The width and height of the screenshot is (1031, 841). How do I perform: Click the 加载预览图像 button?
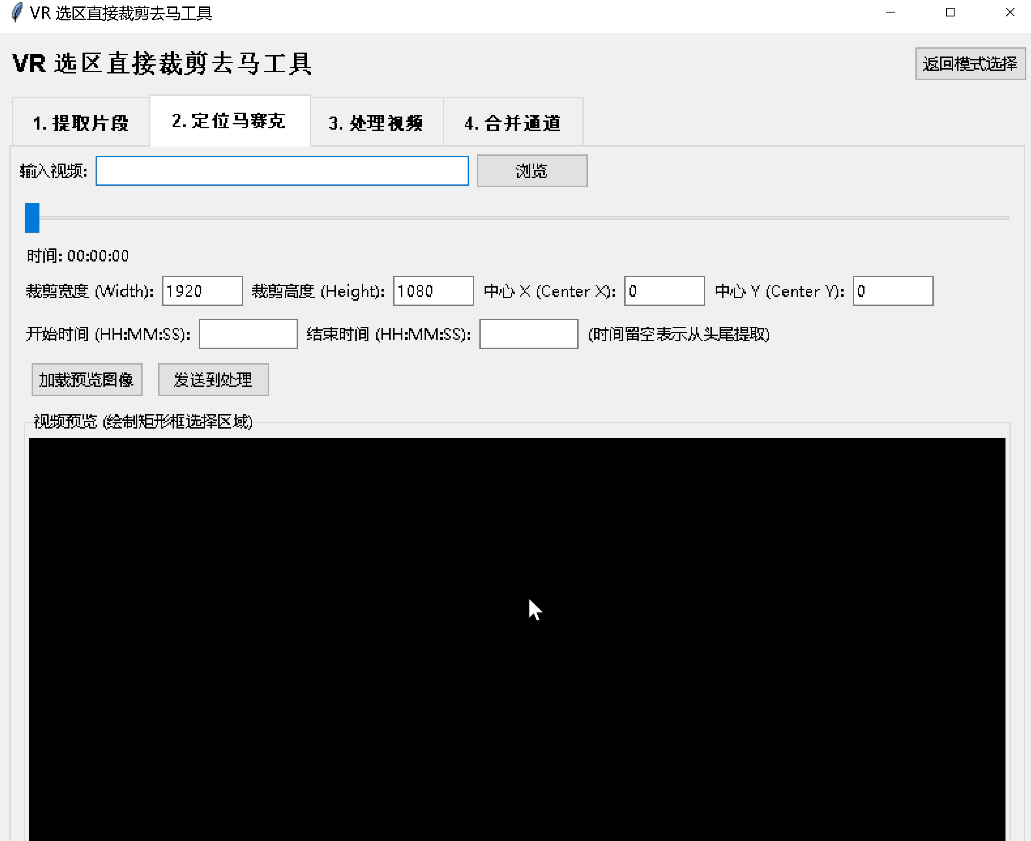click(87, 379)
